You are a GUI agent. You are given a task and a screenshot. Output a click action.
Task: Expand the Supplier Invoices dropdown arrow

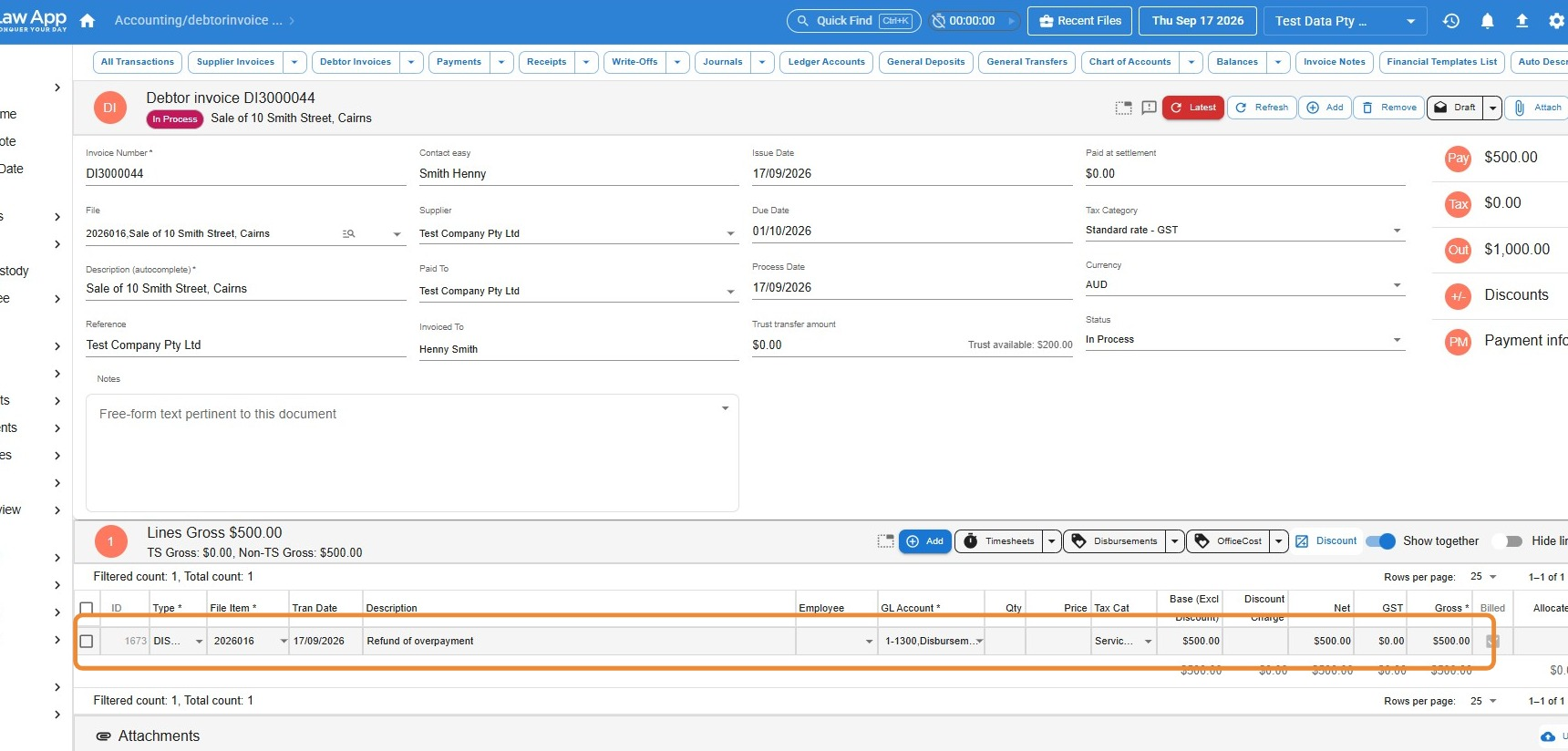point(294,62)
